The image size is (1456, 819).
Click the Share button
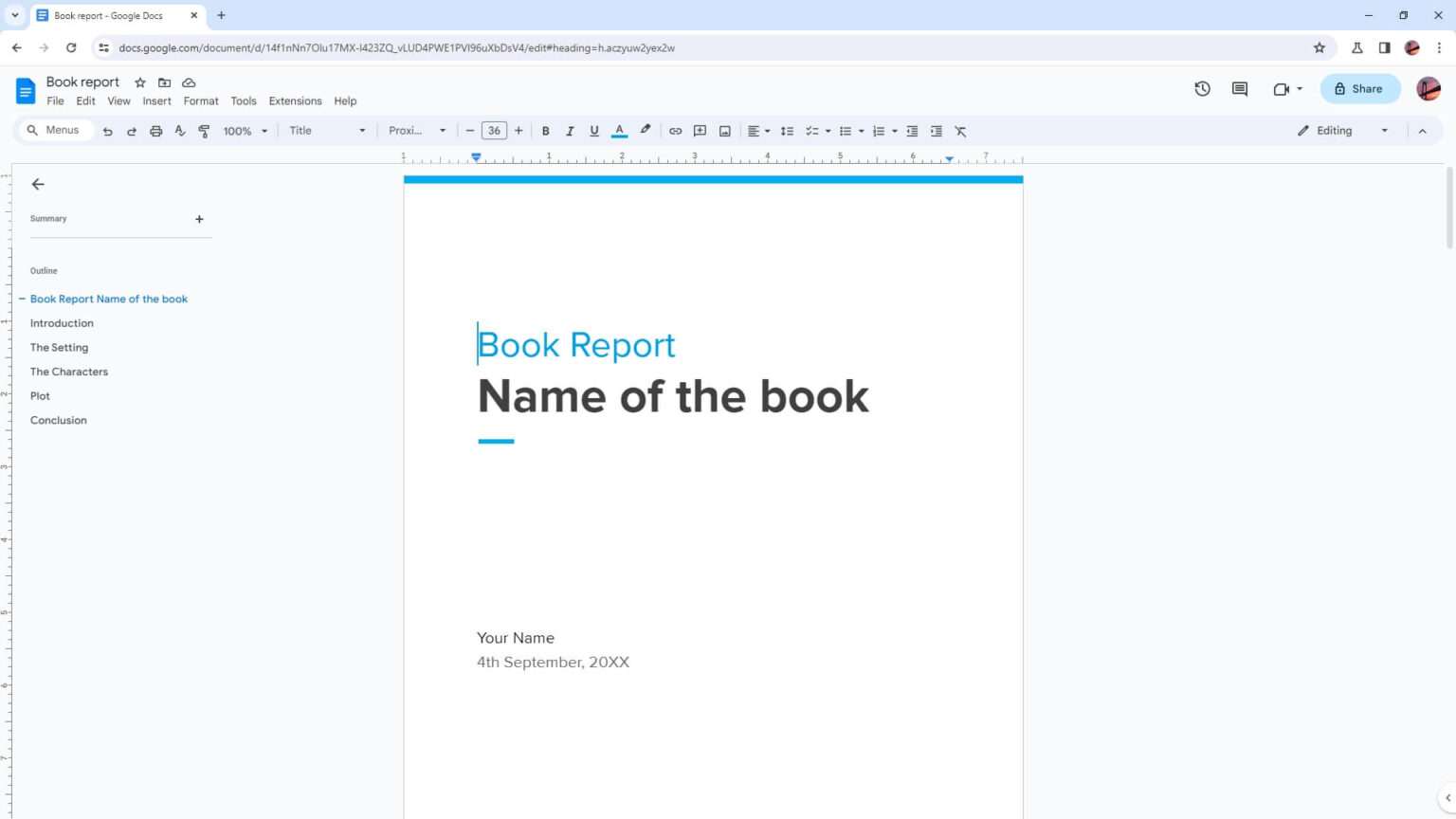(1359, 88)
